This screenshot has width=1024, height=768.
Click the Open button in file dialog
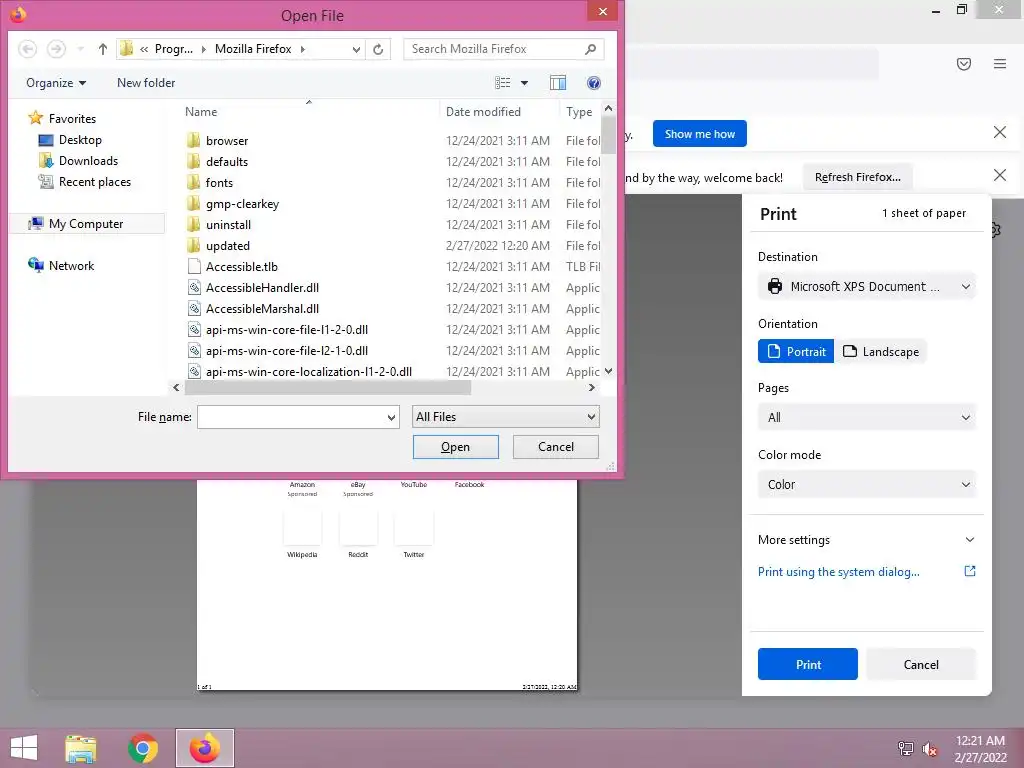[455, 447]
